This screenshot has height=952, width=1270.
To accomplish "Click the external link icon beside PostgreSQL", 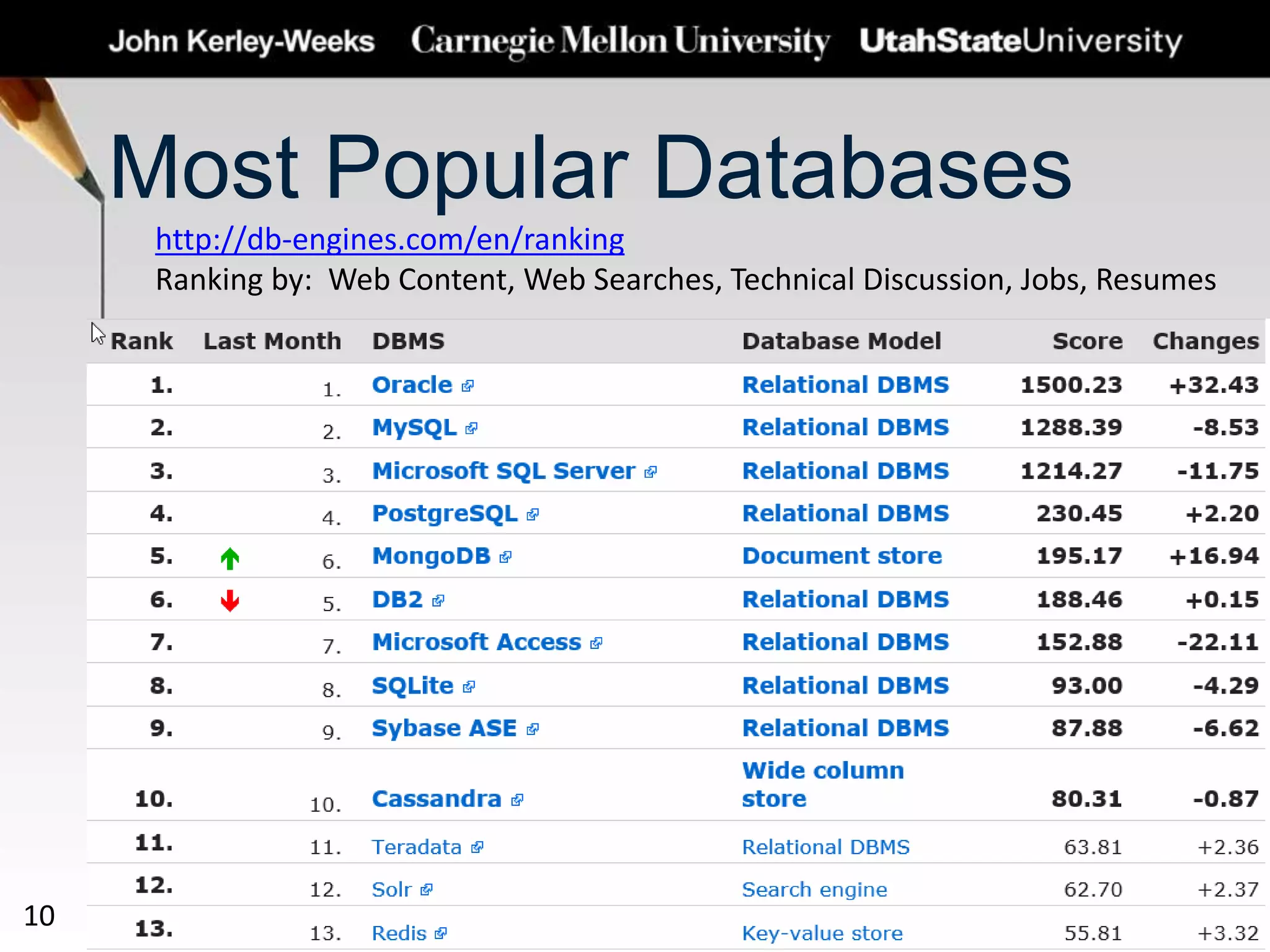I will (x=533, y=514).
